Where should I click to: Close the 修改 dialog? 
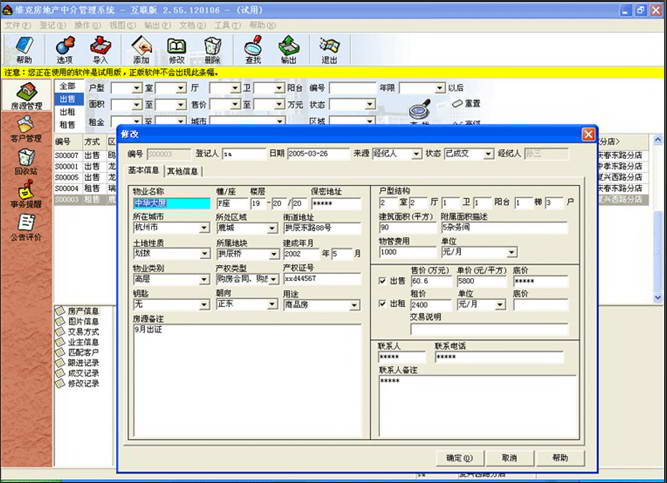[x=588, y=134]
